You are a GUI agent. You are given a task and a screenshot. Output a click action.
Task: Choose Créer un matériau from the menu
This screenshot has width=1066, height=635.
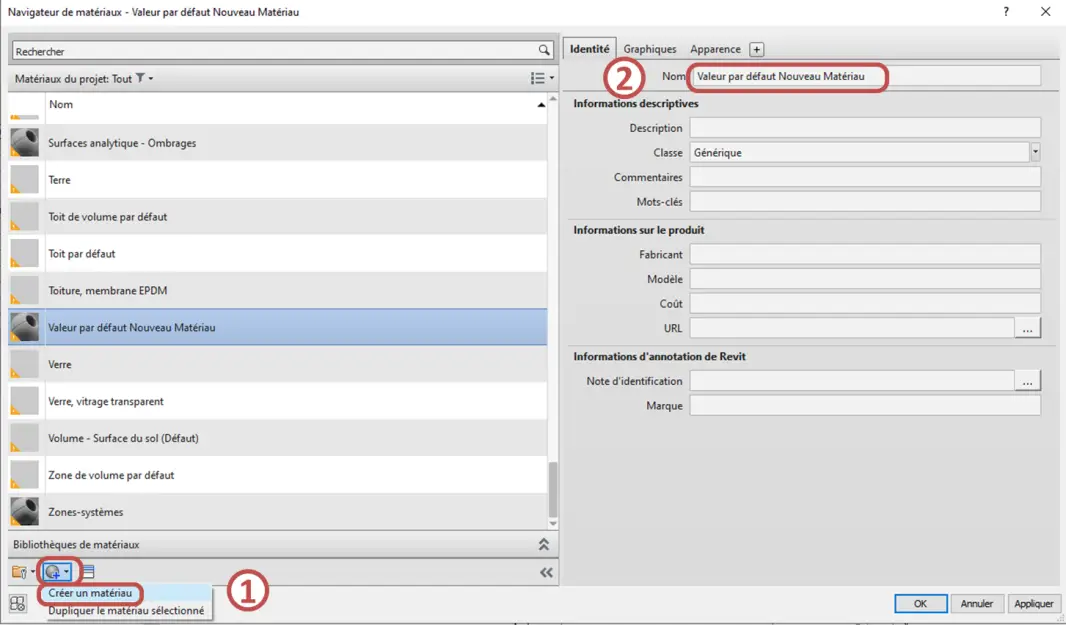[x=90, y=593]
